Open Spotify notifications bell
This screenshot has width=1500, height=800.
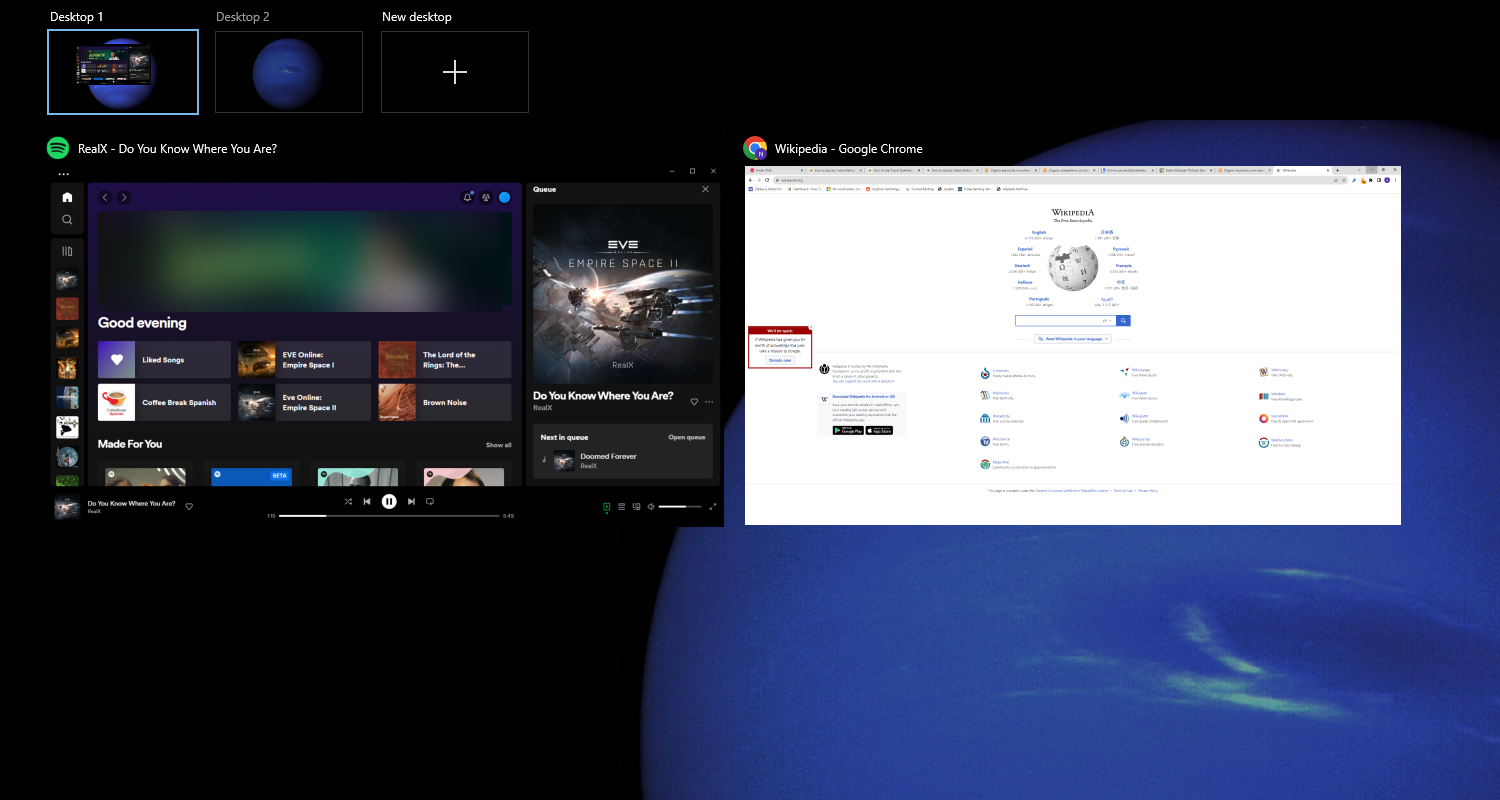pyautogui.click(x=467, y=197)
